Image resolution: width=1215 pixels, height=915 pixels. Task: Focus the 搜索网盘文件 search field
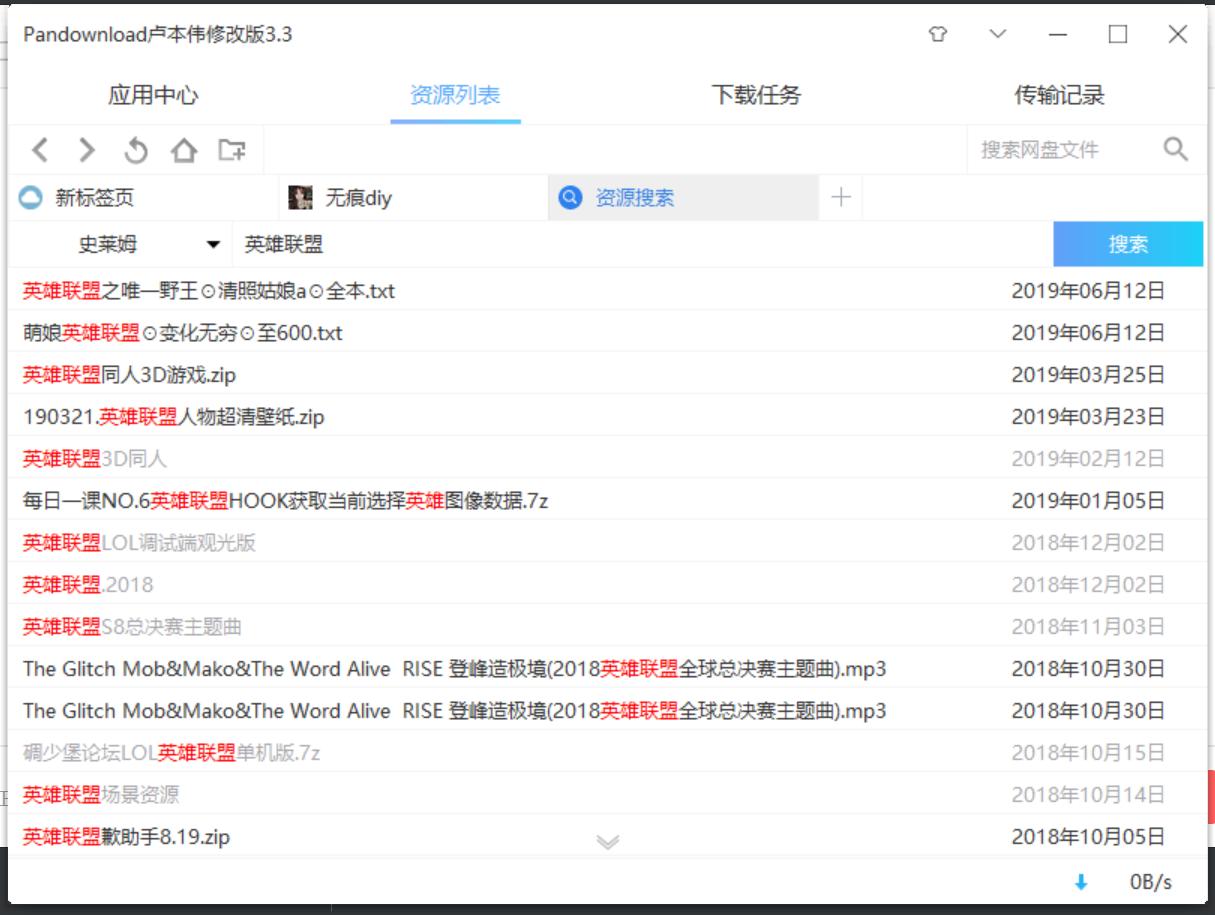click(x=1061, y=150)
